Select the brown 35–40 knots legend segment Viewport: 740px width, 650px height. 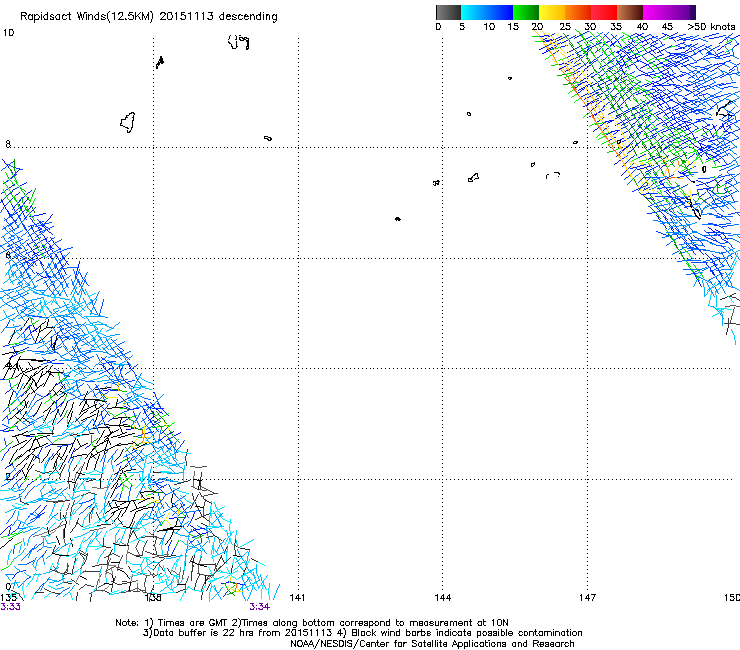(x=630, y=12)
